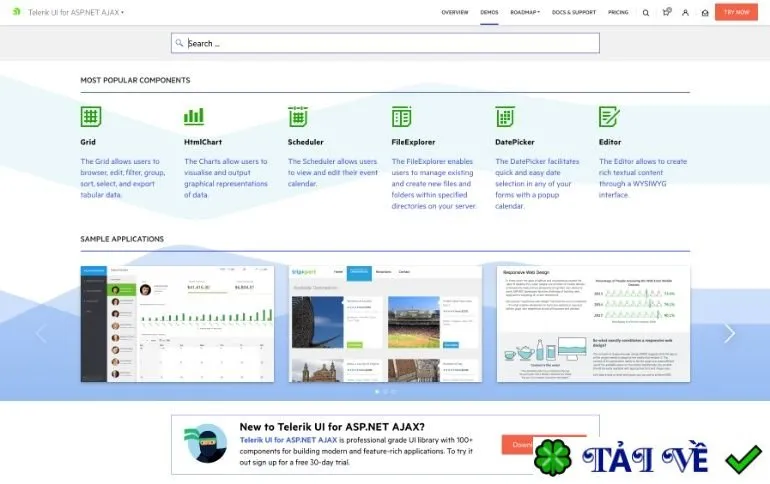Open the Editor heading link
This screenshot has height=484, width=770.
[x=610, y=142]
